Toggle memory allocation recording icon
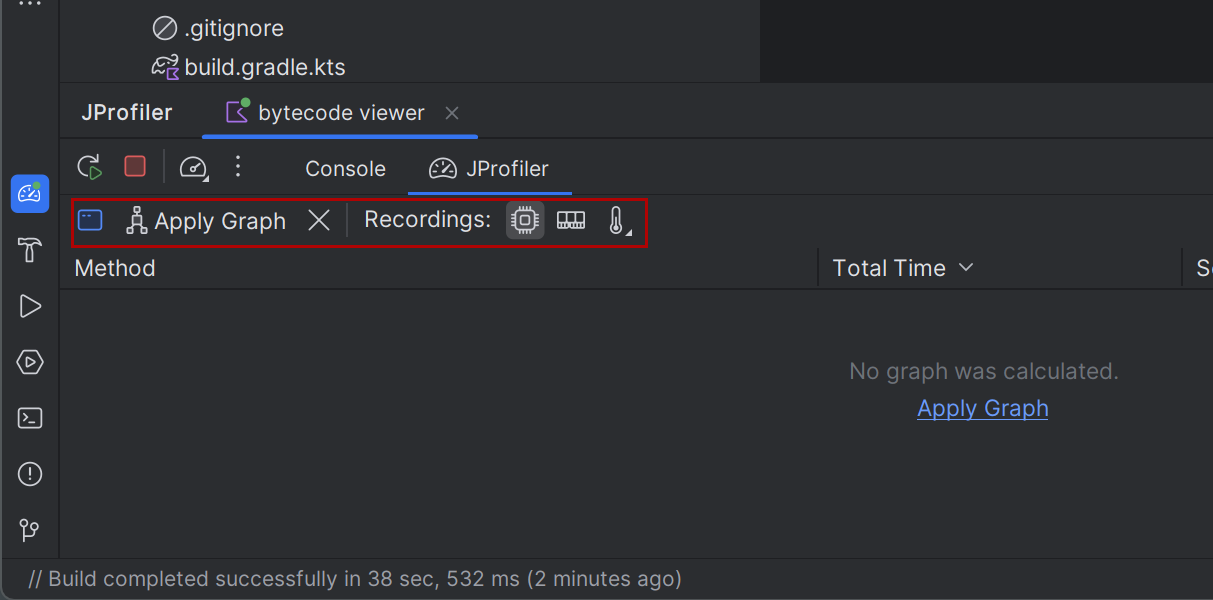 [x=571, y=220]
